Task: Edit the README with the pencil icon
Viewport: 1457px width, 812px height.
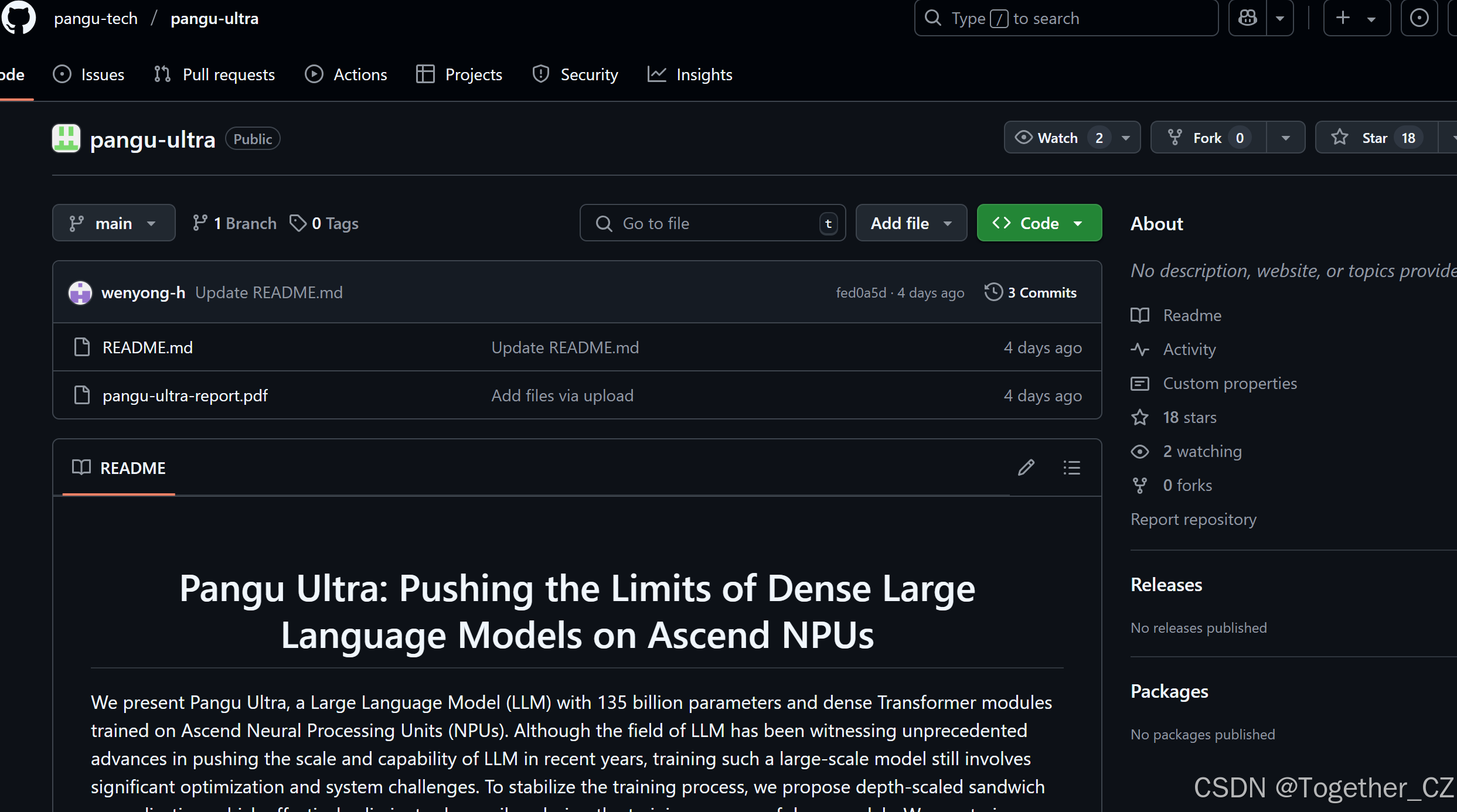Action: point(1026,467)
